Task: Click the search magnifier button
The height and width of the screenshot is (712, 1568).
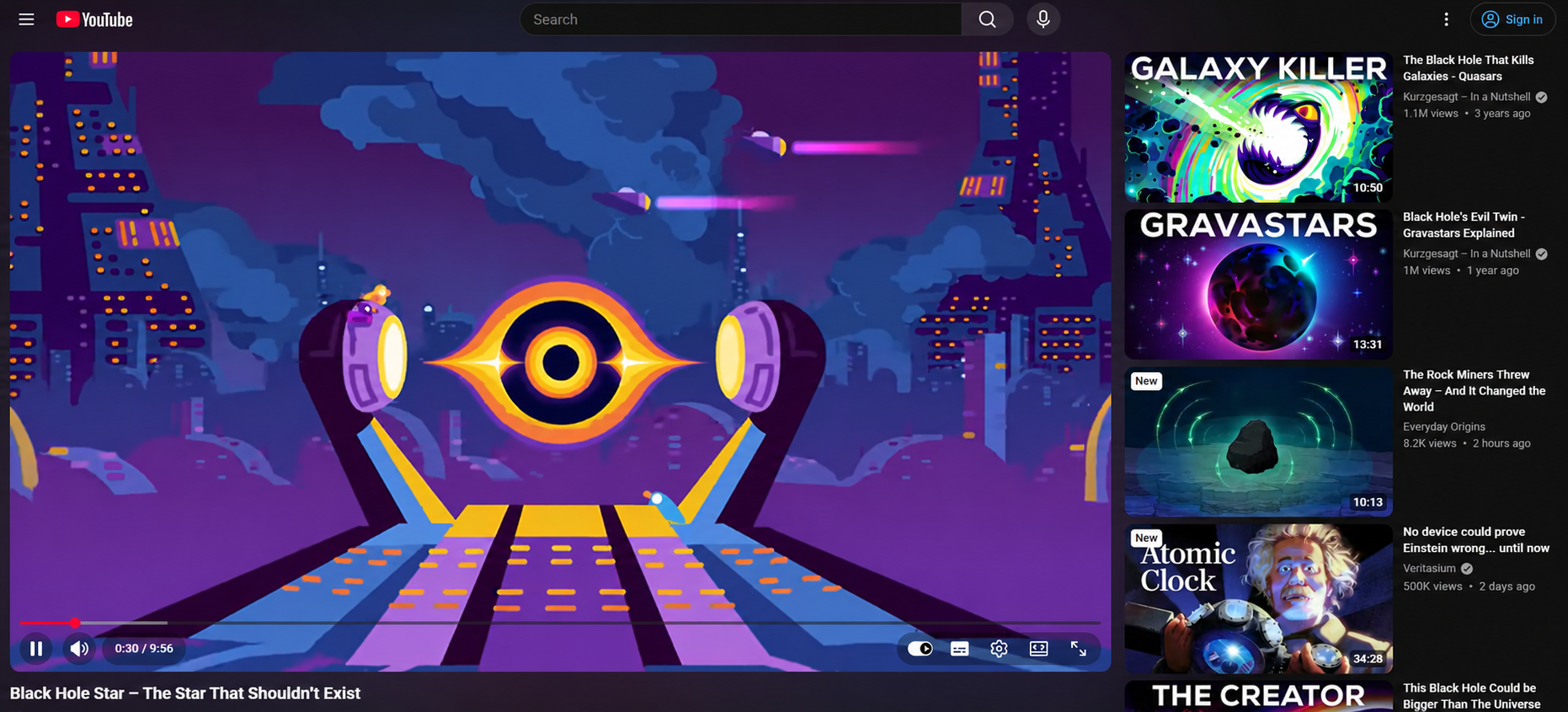Action: pyautogui.click(x=987, y=19)
